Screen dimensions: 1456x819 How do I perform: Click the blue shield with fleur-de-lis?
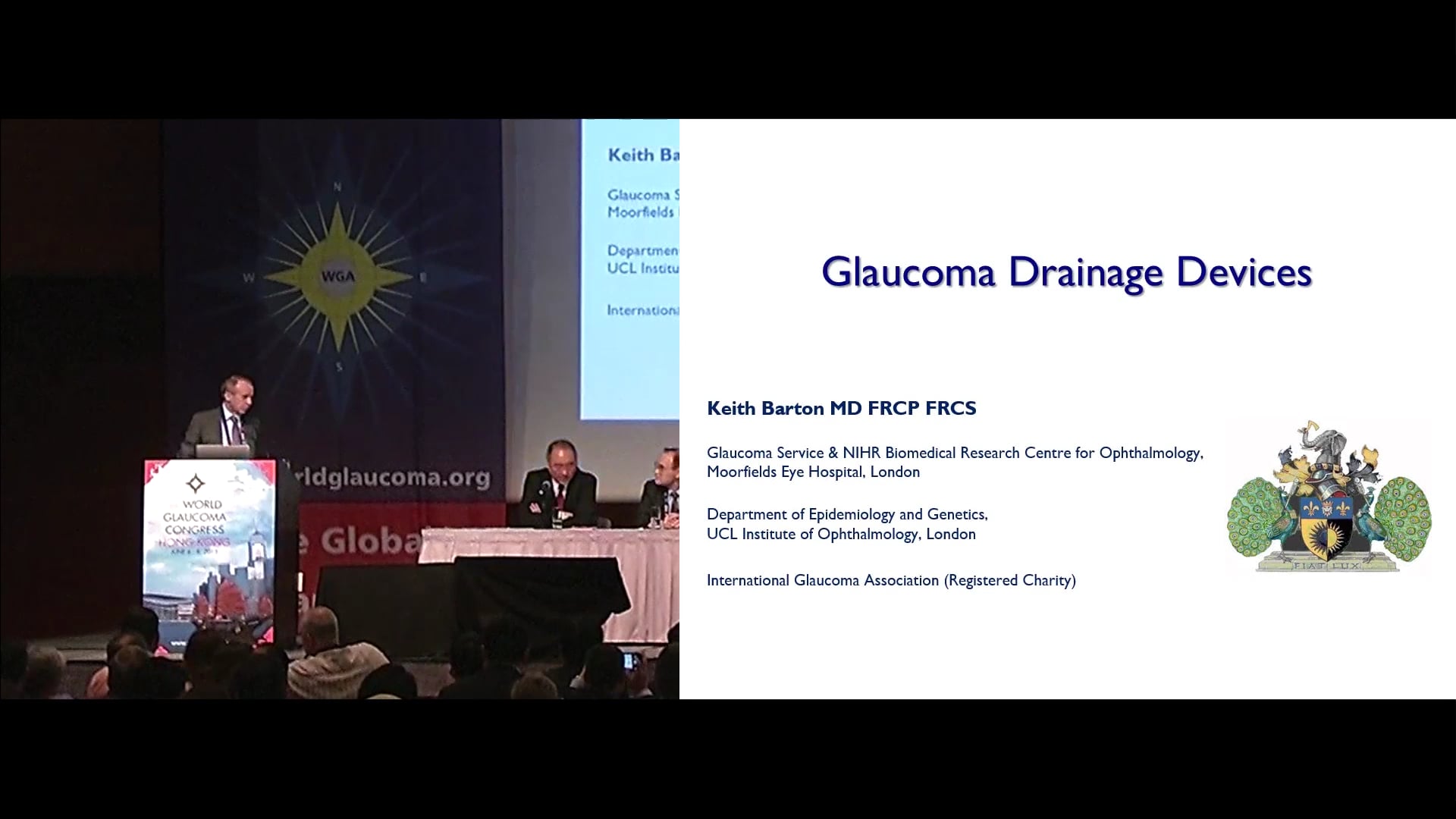1327,507
